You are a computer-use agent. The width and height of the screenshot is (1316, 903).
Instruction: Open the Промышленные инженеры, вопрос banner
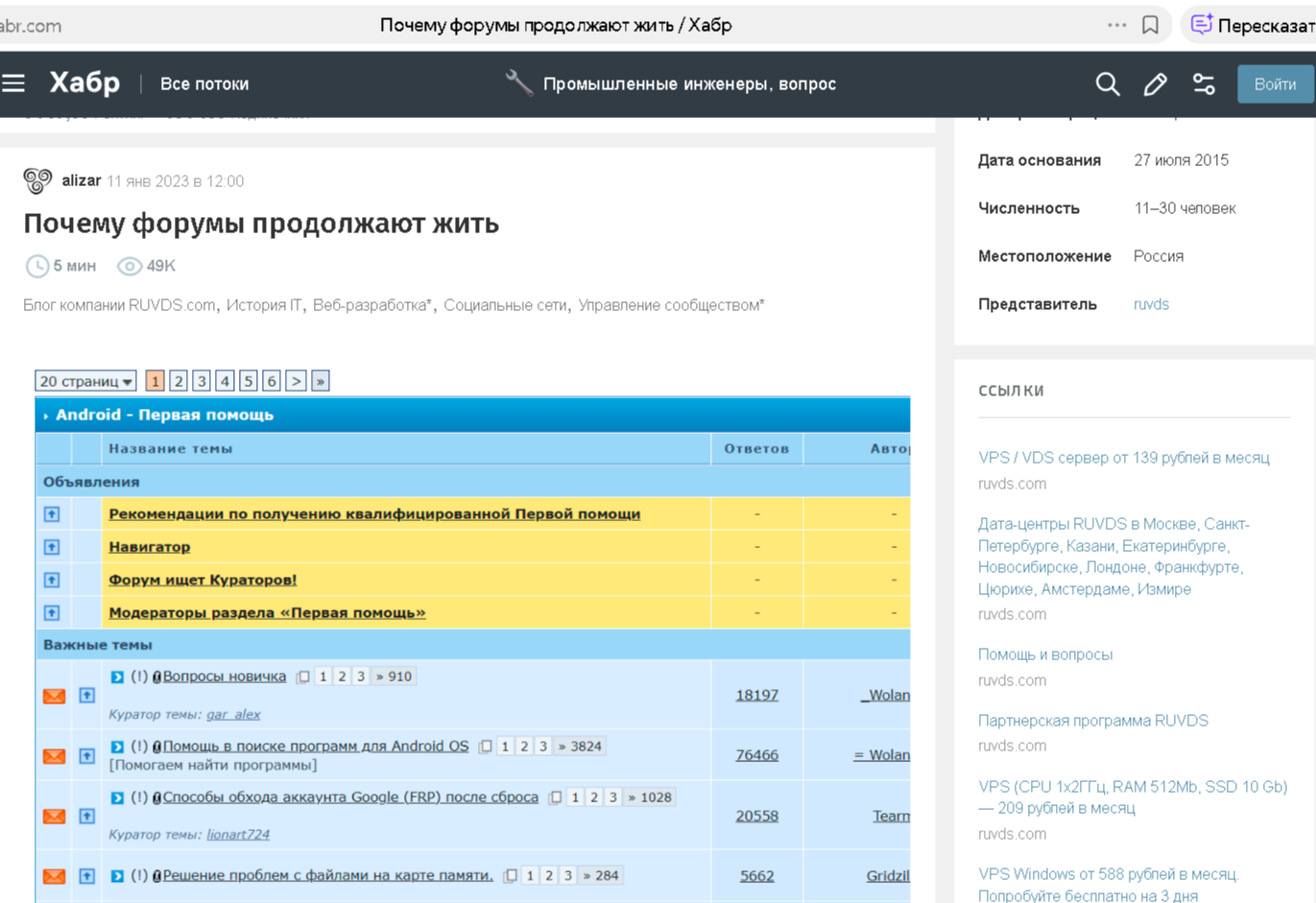tap(689, 83)
